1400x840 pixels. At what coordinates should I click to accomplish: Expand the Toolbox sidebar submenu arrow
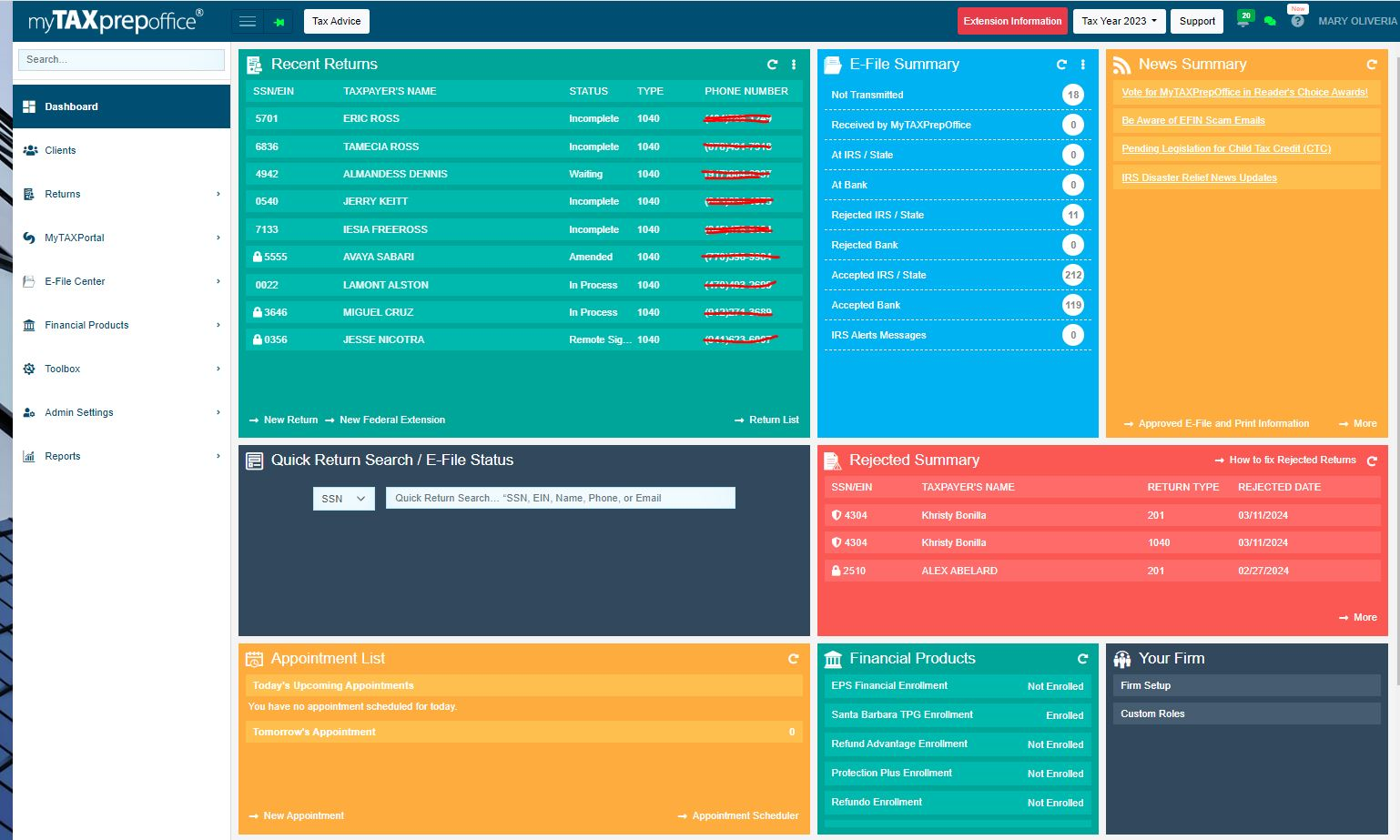(x=218, y=369)
